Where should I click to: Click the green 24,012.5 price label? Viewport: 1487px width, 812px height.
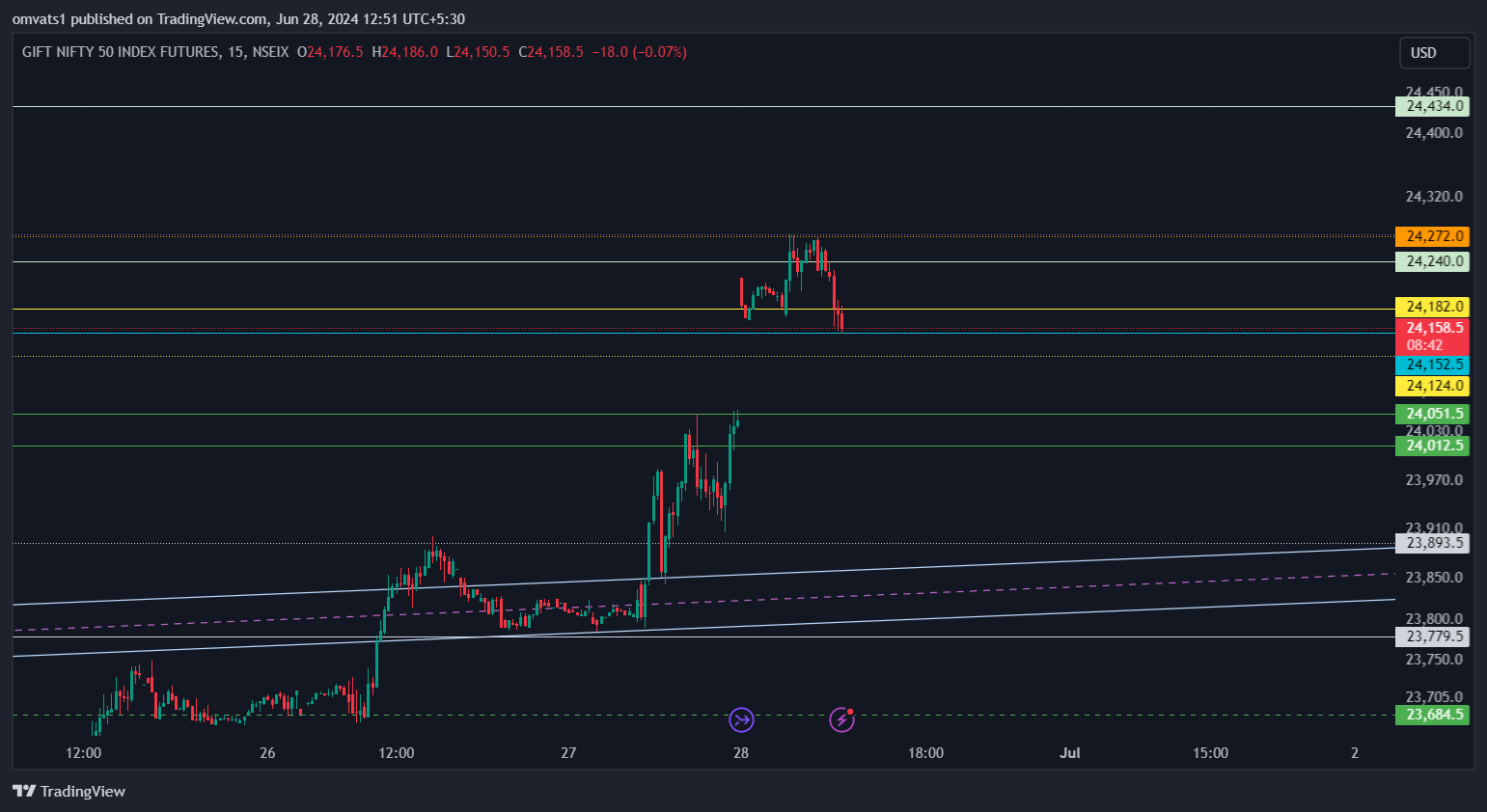1432,446
